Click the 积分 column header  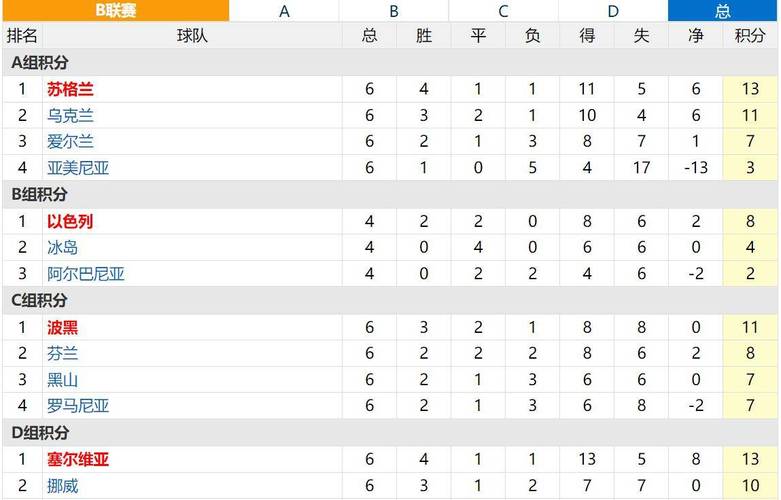click(x=750, y=35)
